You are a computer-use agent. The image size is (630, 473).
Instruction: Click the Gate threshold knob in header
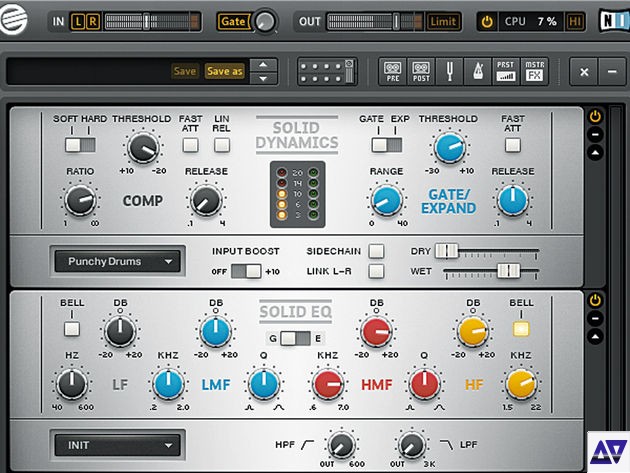point(266,21)
